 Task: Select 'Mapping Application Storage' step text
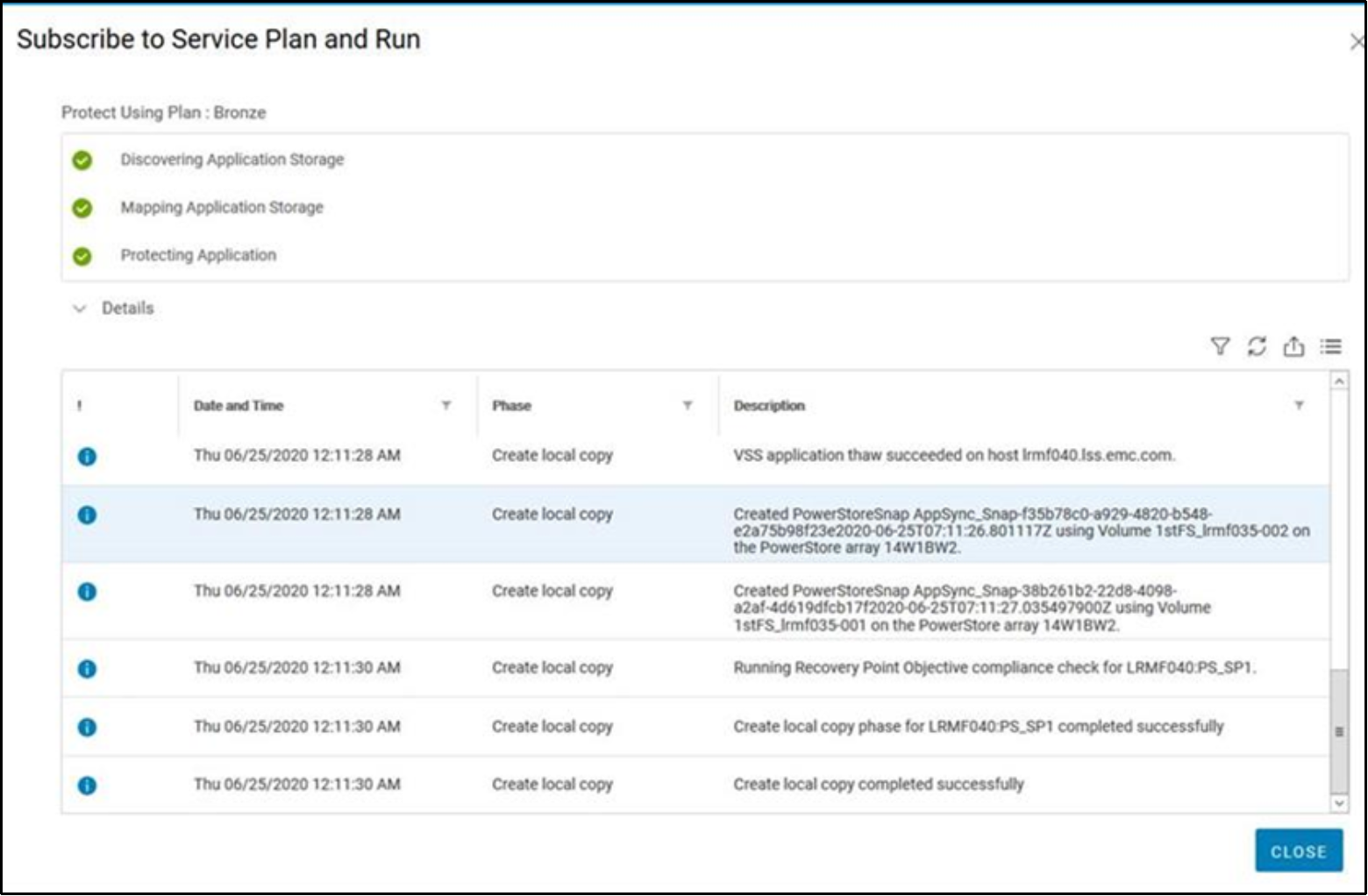coord(222,208)
